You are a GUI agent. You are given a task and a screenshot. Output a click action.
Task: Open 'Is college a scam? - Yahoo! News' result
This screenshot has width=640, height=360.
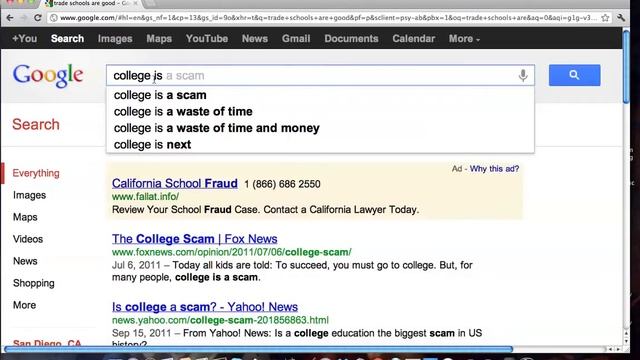click(x=205, y=307)
